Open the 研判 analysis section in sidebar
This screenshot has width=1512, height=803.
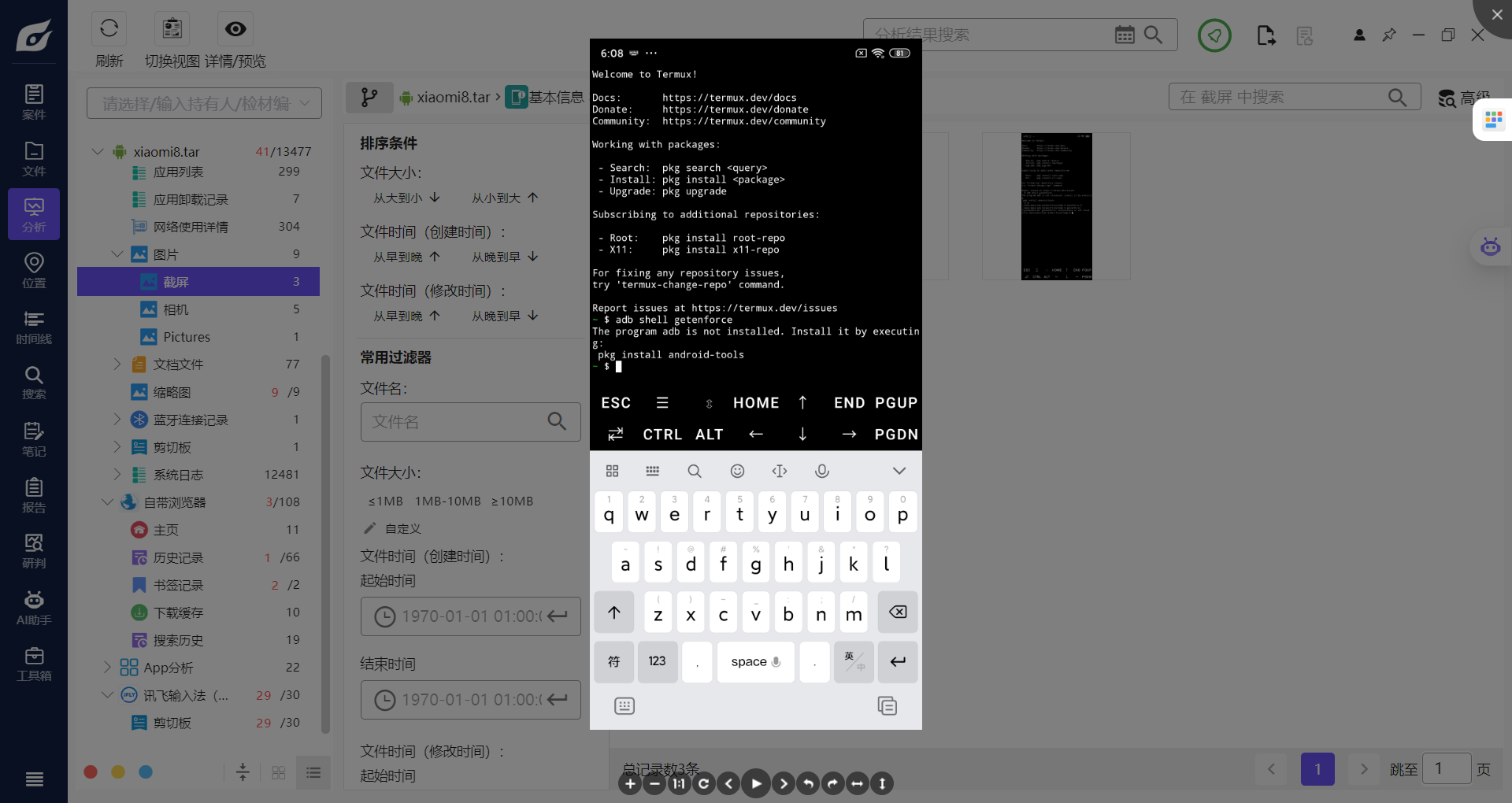point(34,551)
